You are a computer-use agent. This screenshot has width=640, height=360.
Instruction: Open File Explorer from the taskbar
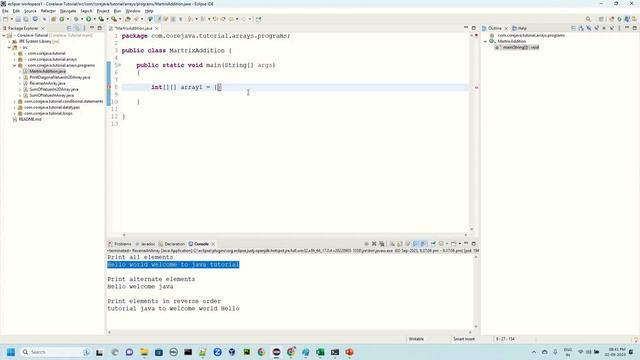click(x=144, y=352)
